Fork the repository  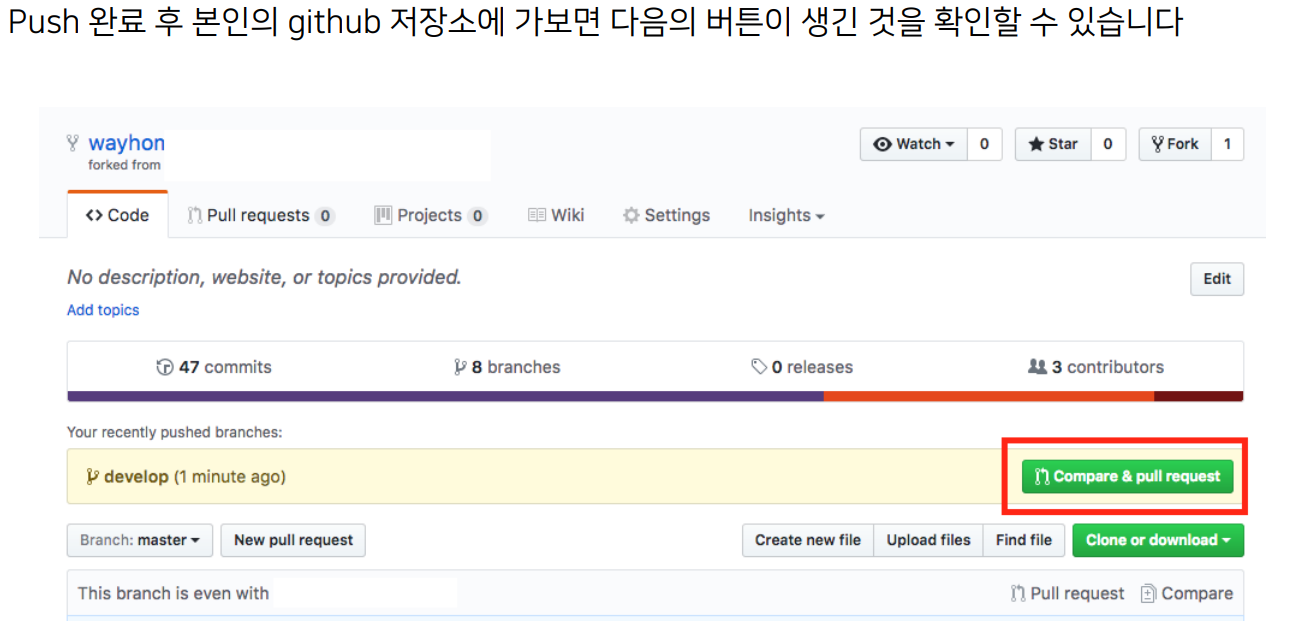point(1175,144)
